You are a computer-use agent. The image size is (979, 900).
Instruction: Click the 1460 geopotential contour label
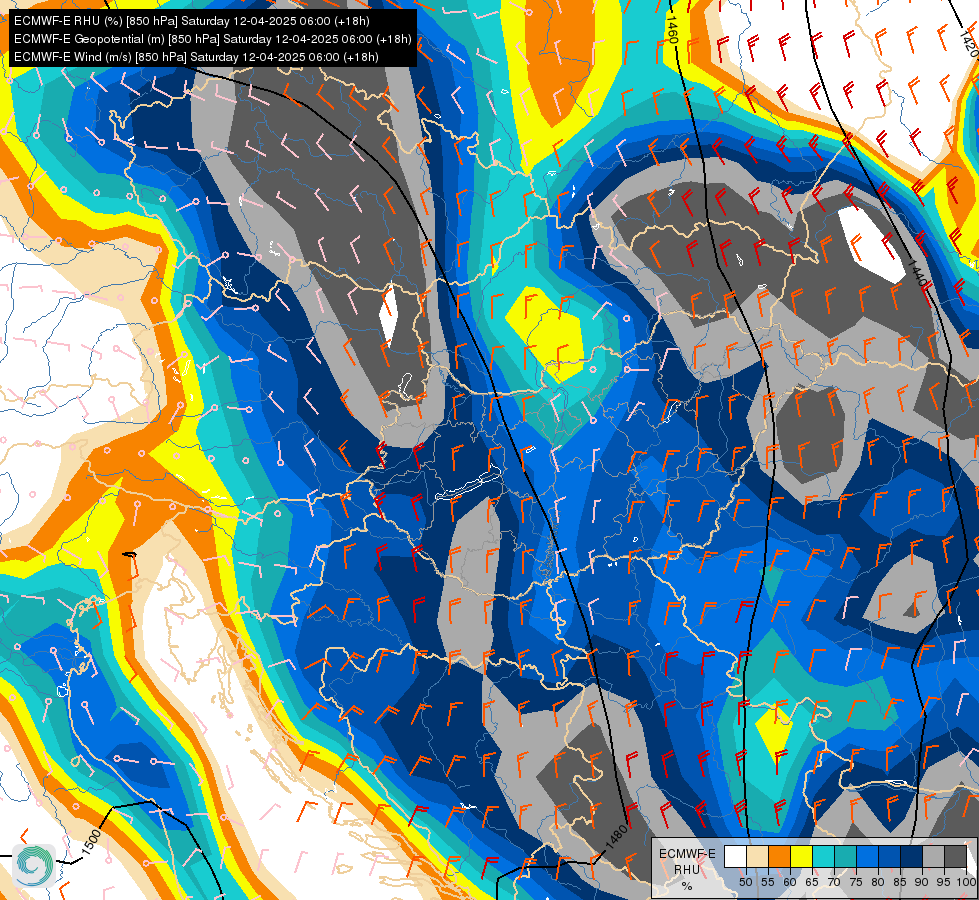672,29
